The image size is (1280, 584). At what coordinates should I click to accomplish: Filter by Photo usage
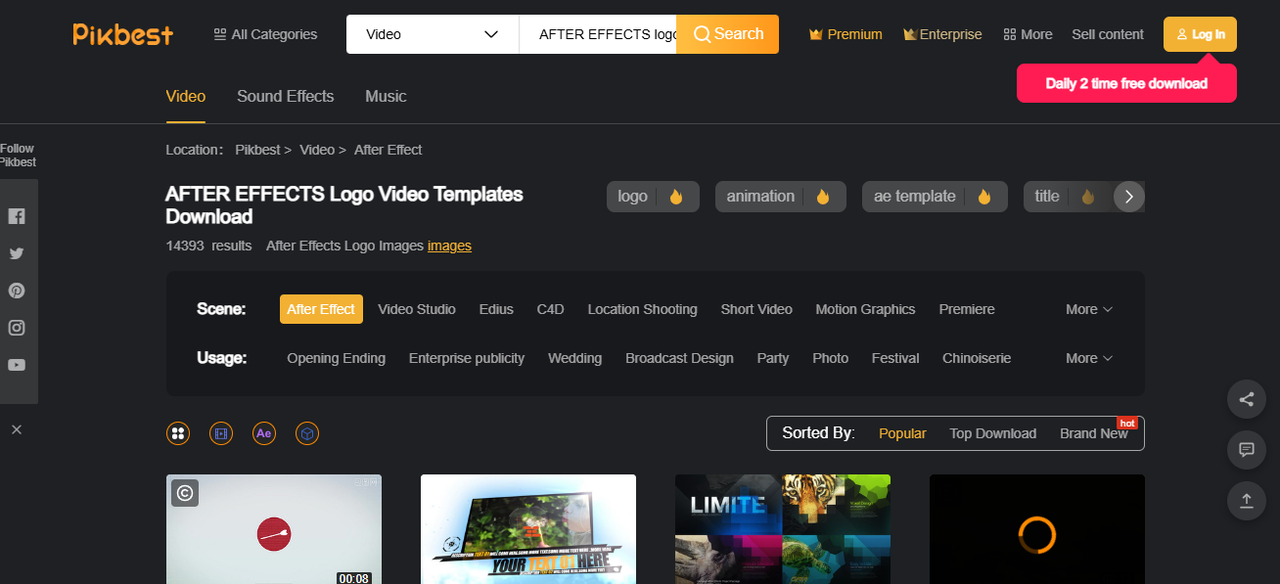pos(830,358)
